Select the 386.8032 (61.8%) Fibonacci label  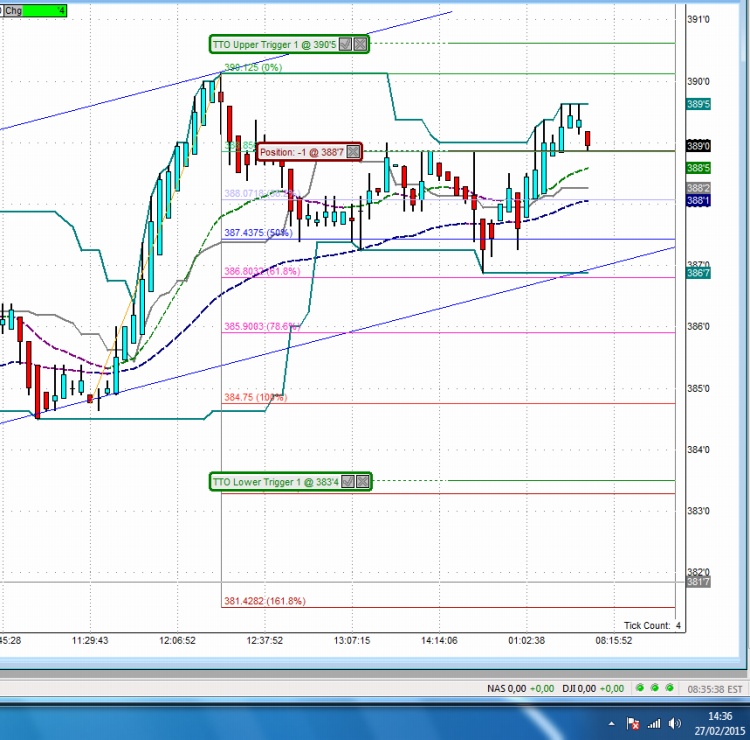pos(262,271)
